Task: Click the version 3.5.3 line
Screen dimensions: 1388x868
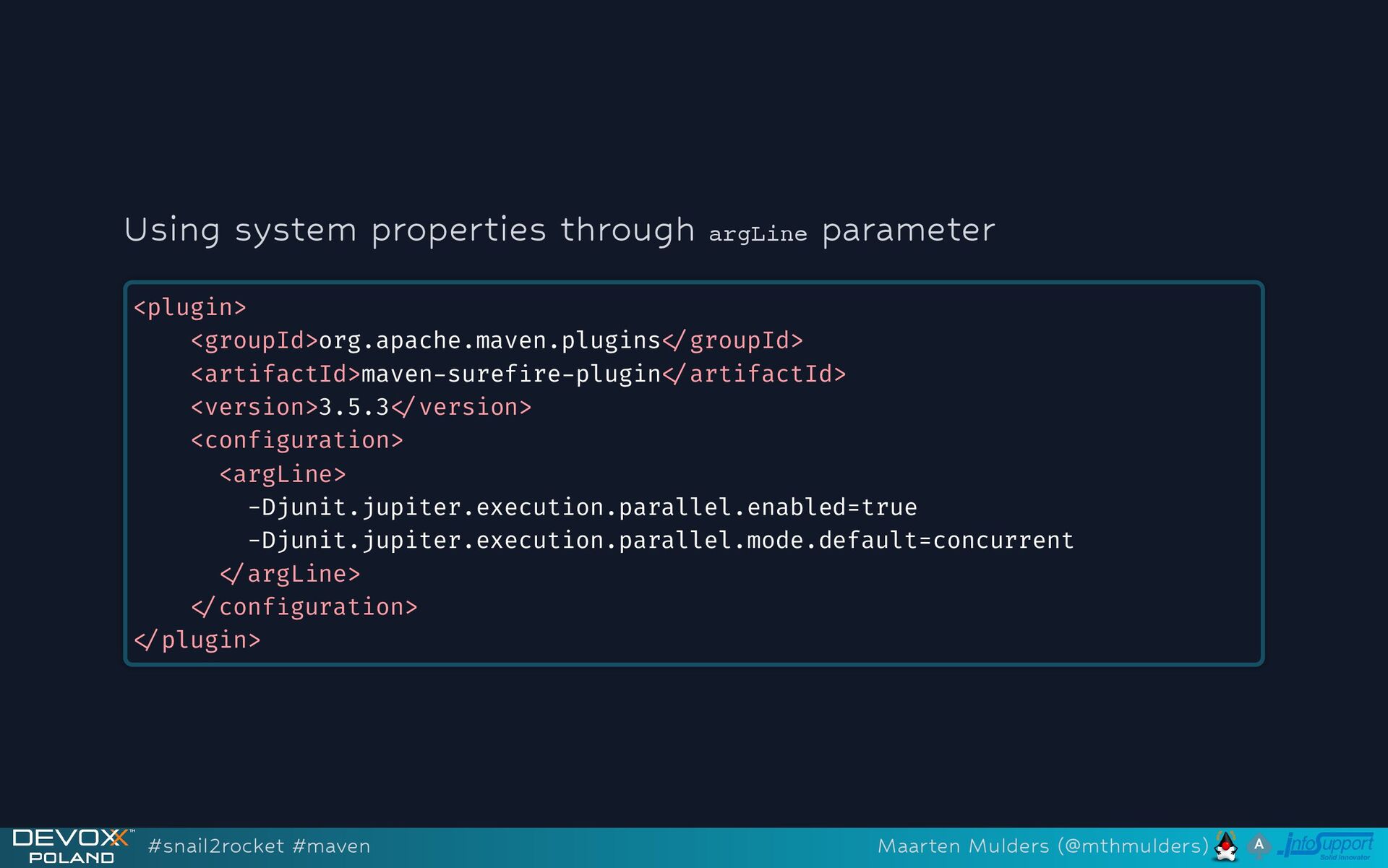Action: pyautogui.click(x=361, y=408)
